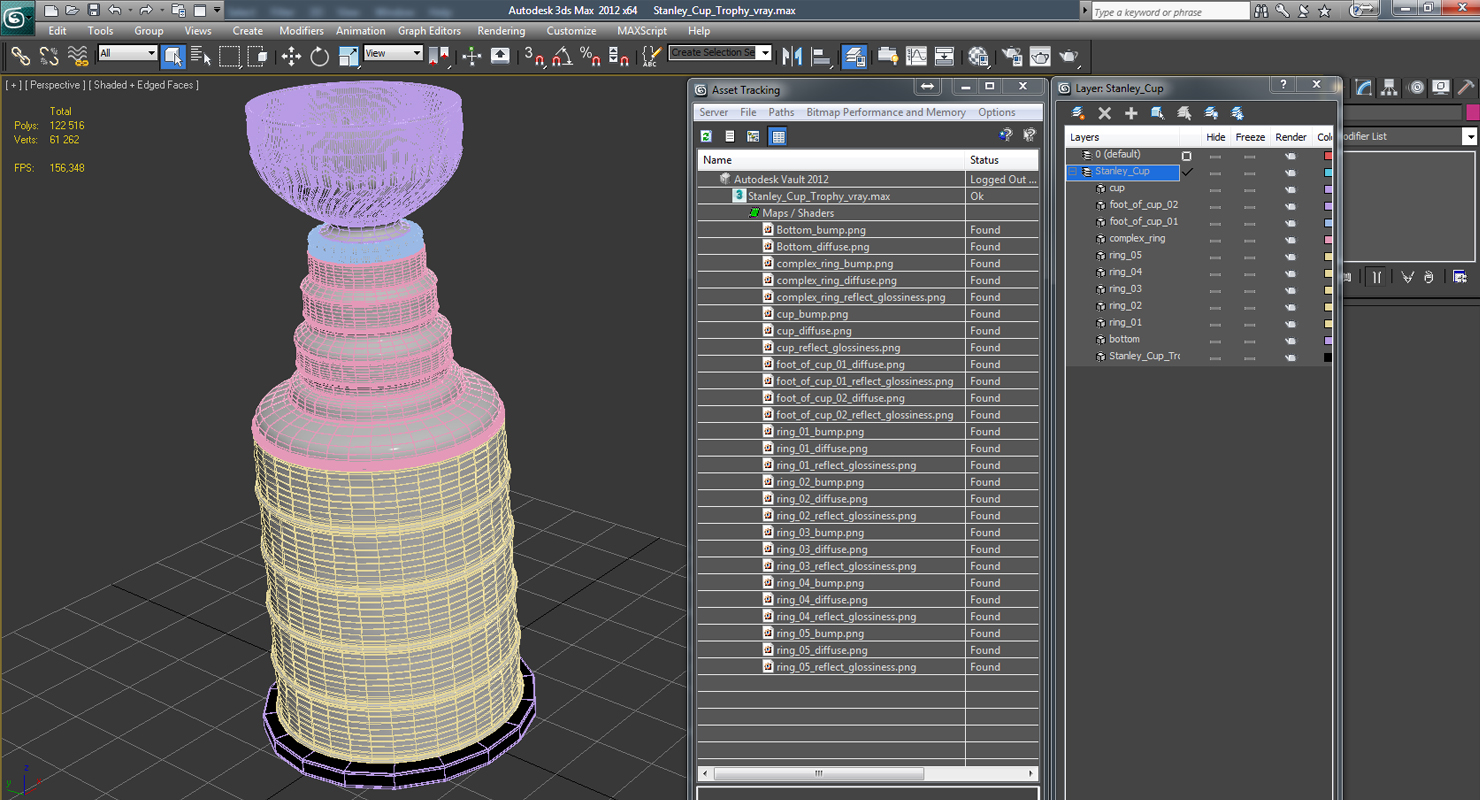Select the Select and Rotate tool
1480x800 pixels.
[x=320, y=56]
